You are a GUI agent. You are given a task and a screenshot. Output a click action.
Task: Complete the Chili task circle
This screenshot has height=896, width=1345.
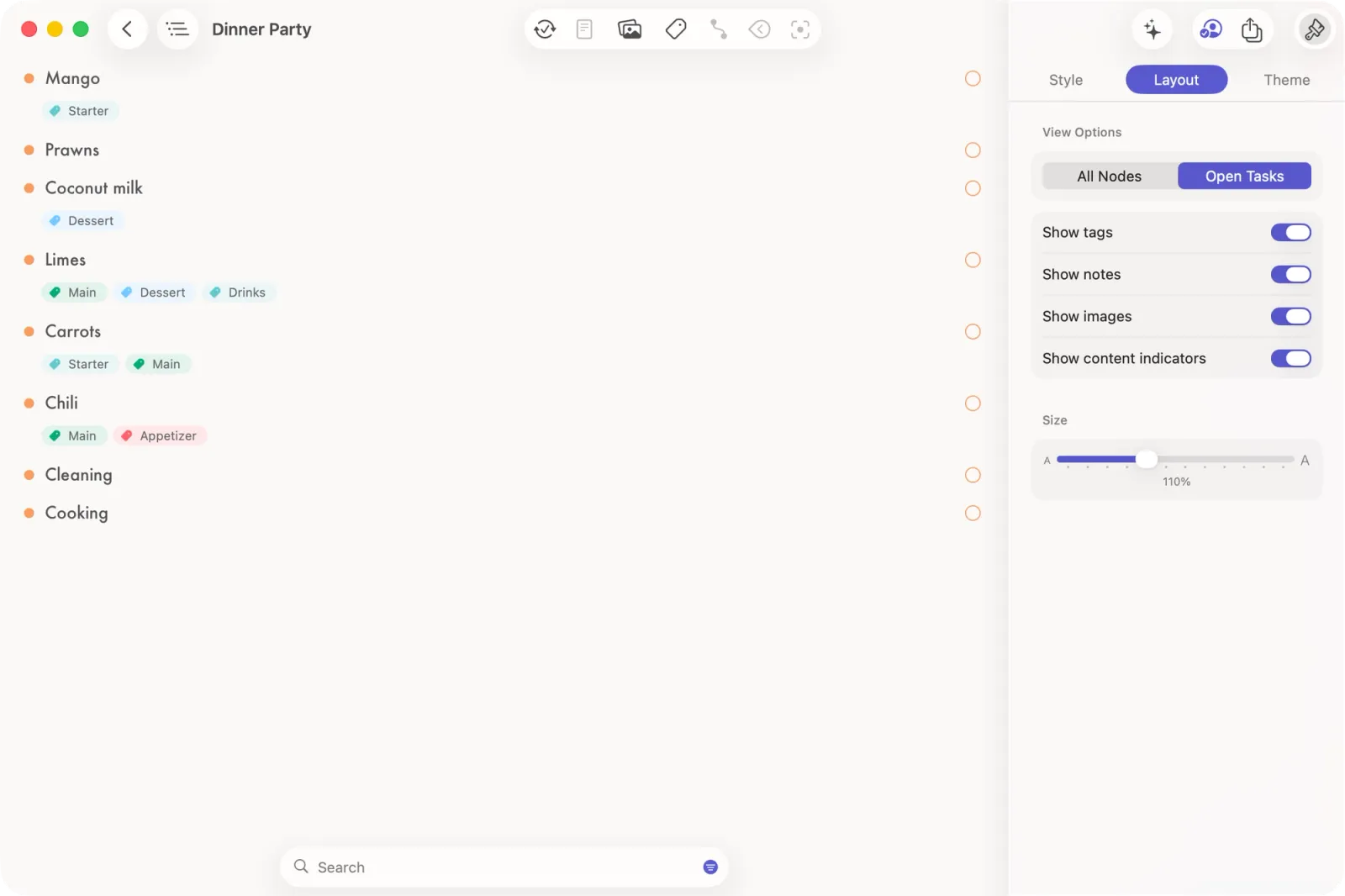pyautogui.click(x=973, y=403)
